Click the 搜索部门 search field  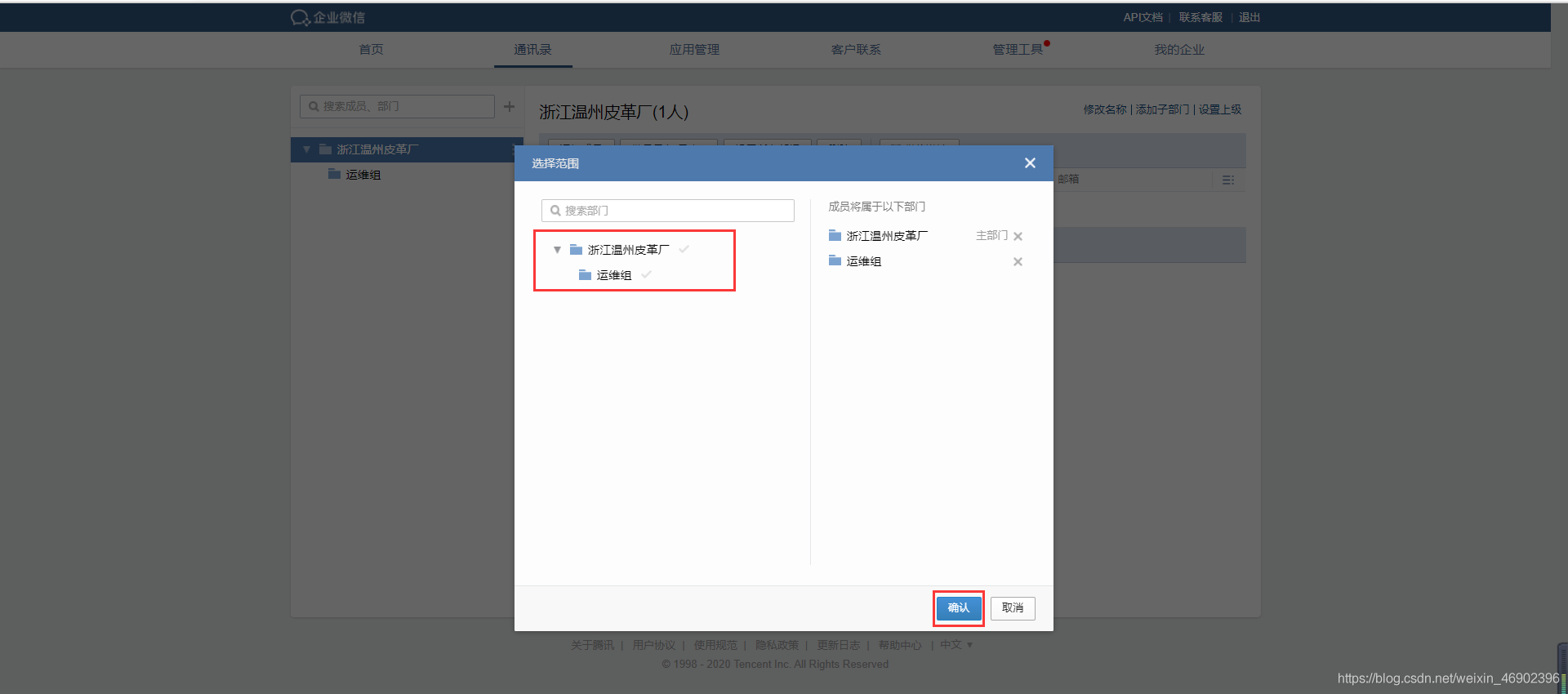pos(667,211)
